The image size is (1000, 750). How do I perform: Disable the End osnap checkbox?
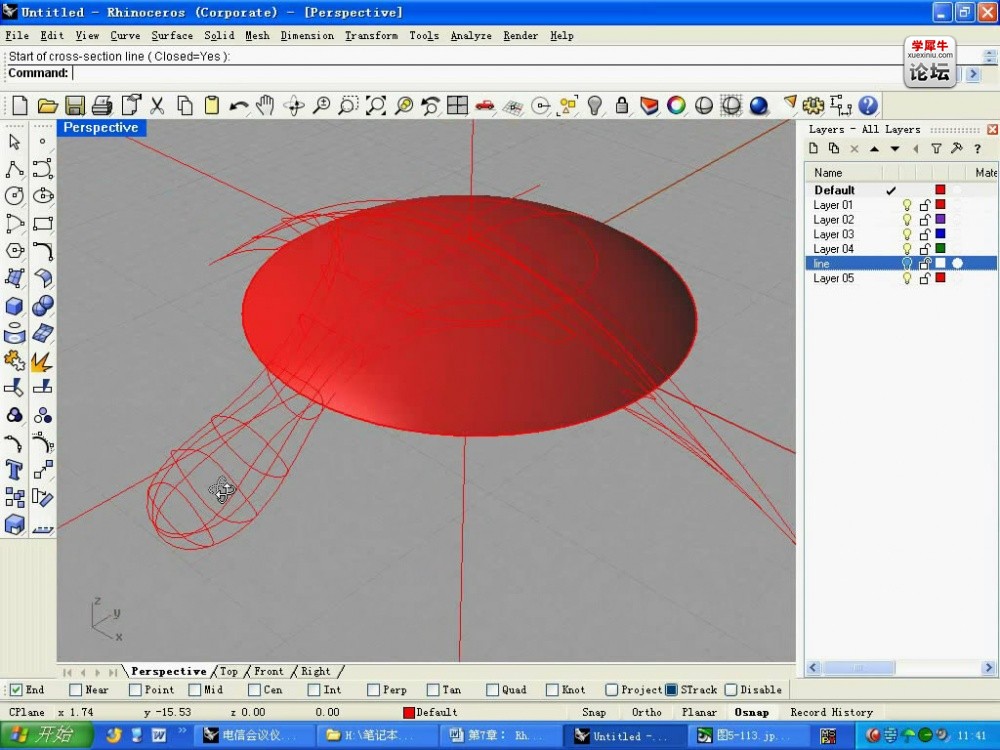point(17,689)
